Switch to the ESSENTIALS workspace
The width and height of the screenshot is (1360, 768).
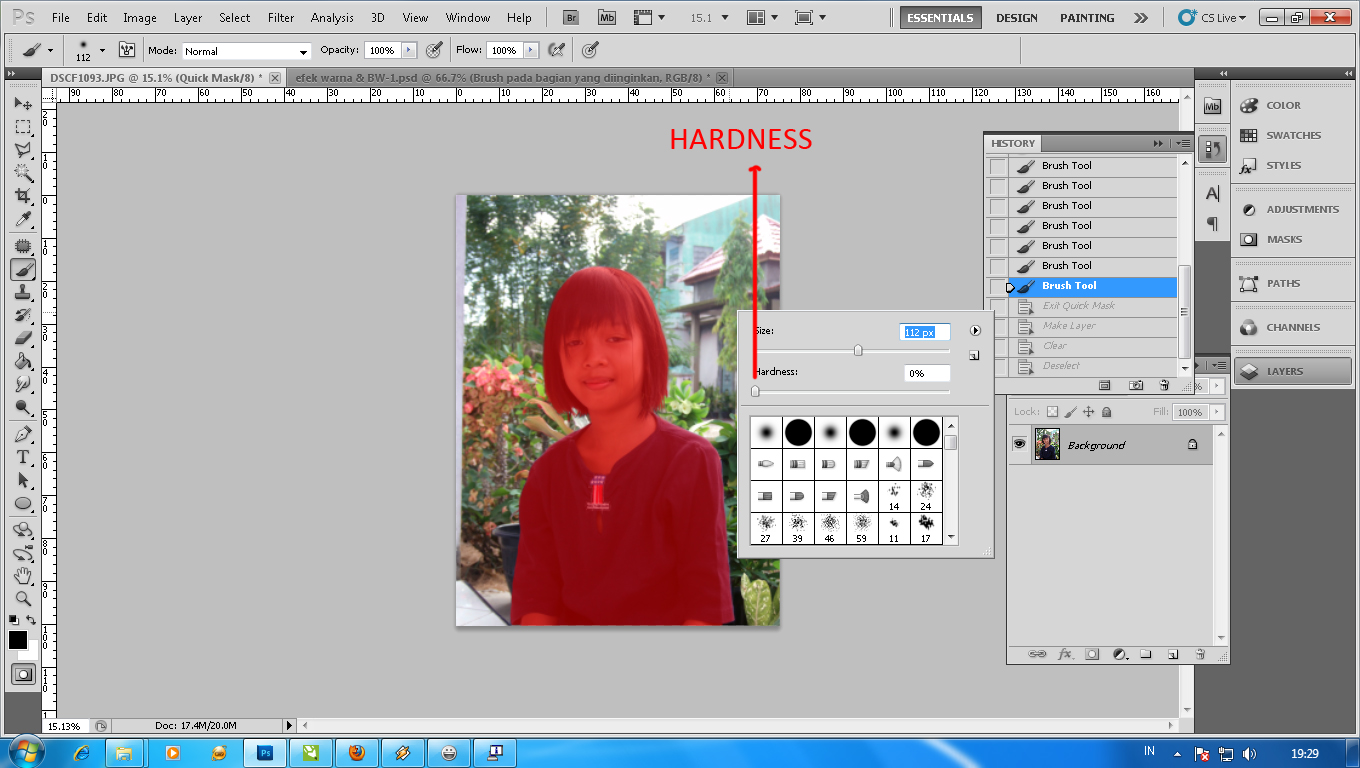click(940, 17)
